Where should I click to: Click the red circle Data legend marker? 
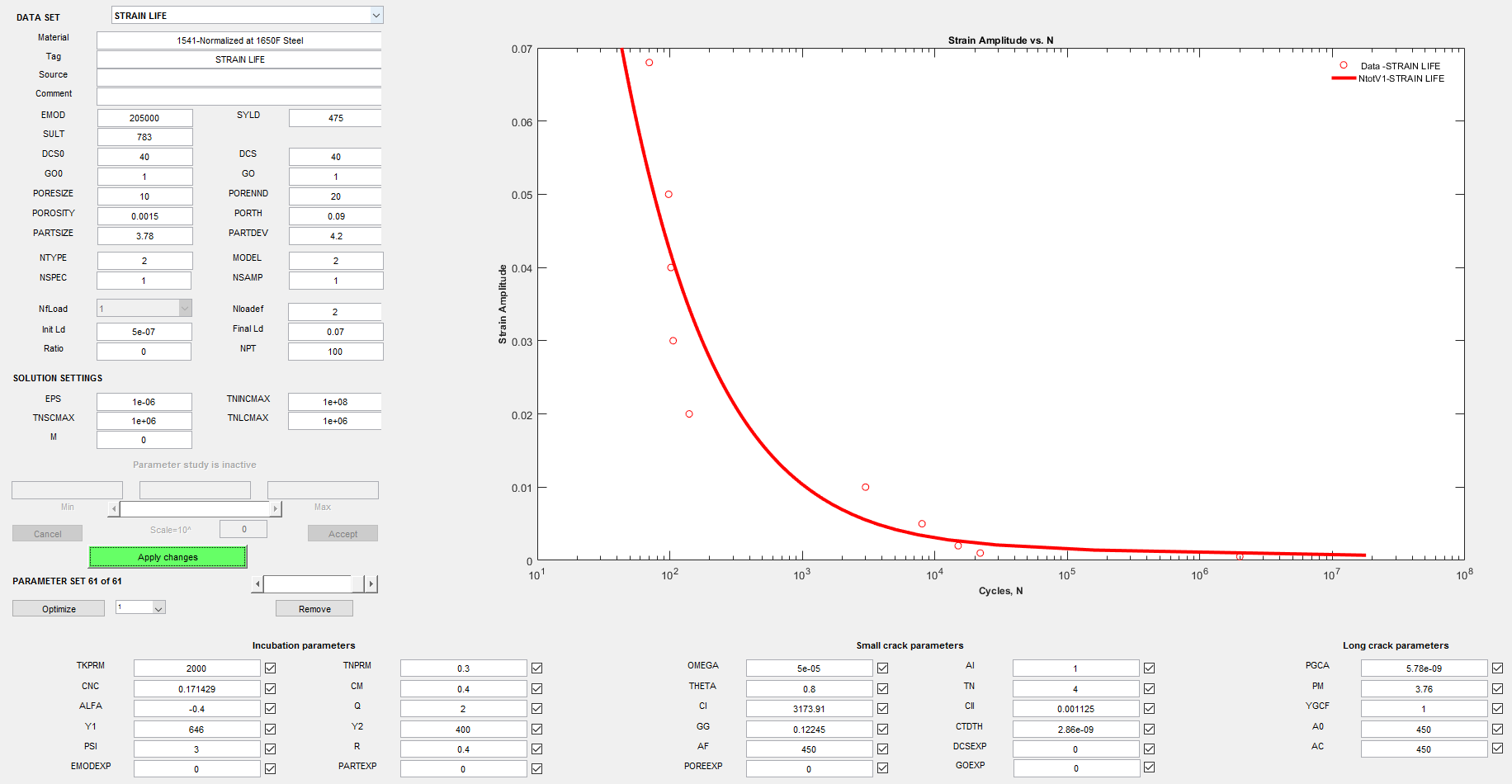pyautogui.click(x=1343, y=66)
